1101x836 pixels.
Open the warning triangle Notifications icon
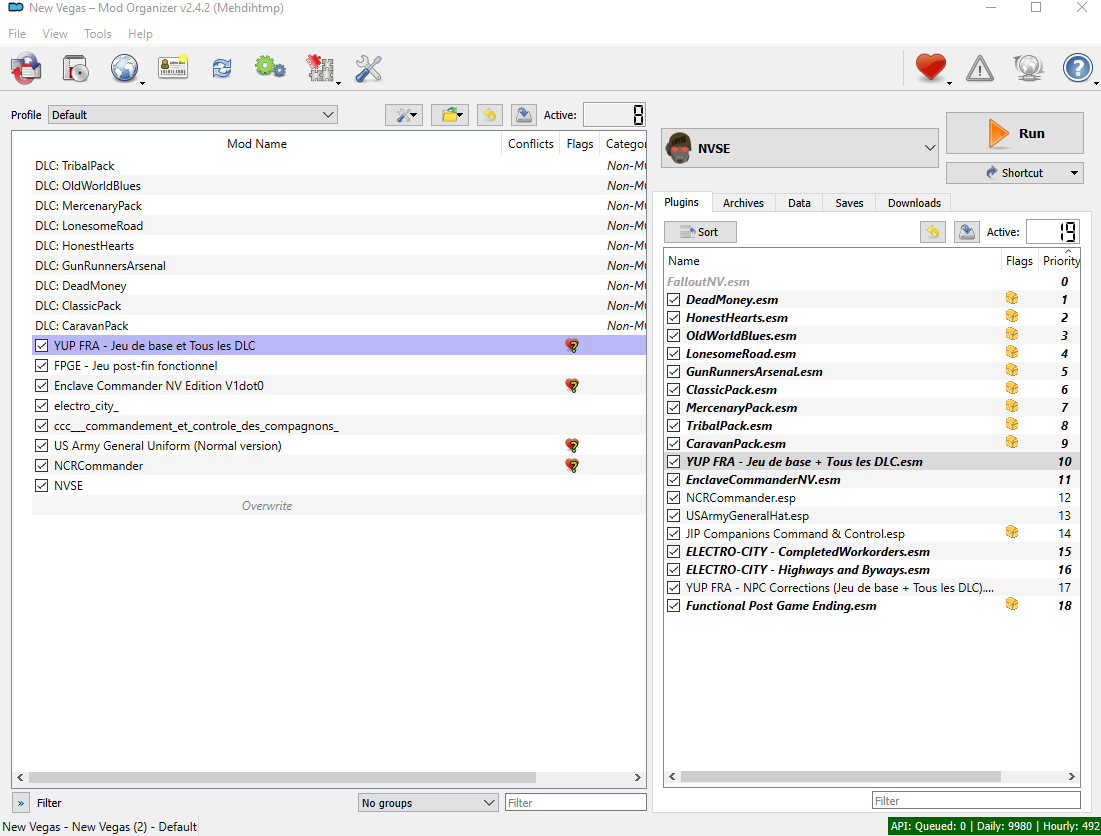coord(980,69)
